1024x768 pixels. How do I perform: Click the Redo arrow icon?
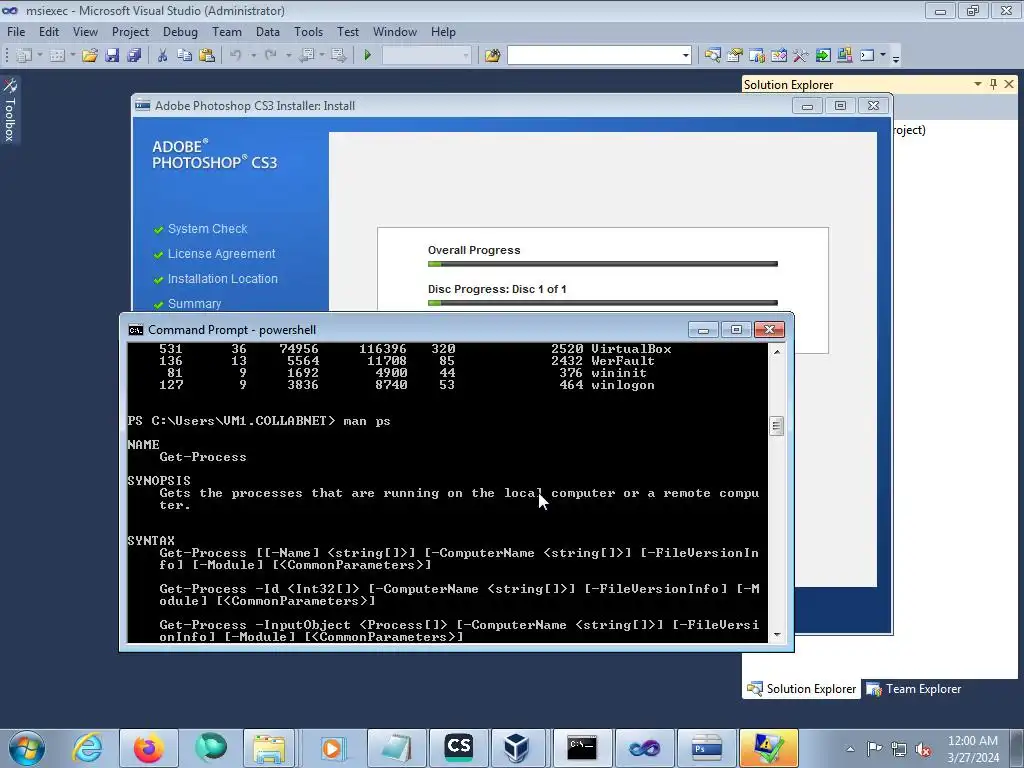pos(270,56)
